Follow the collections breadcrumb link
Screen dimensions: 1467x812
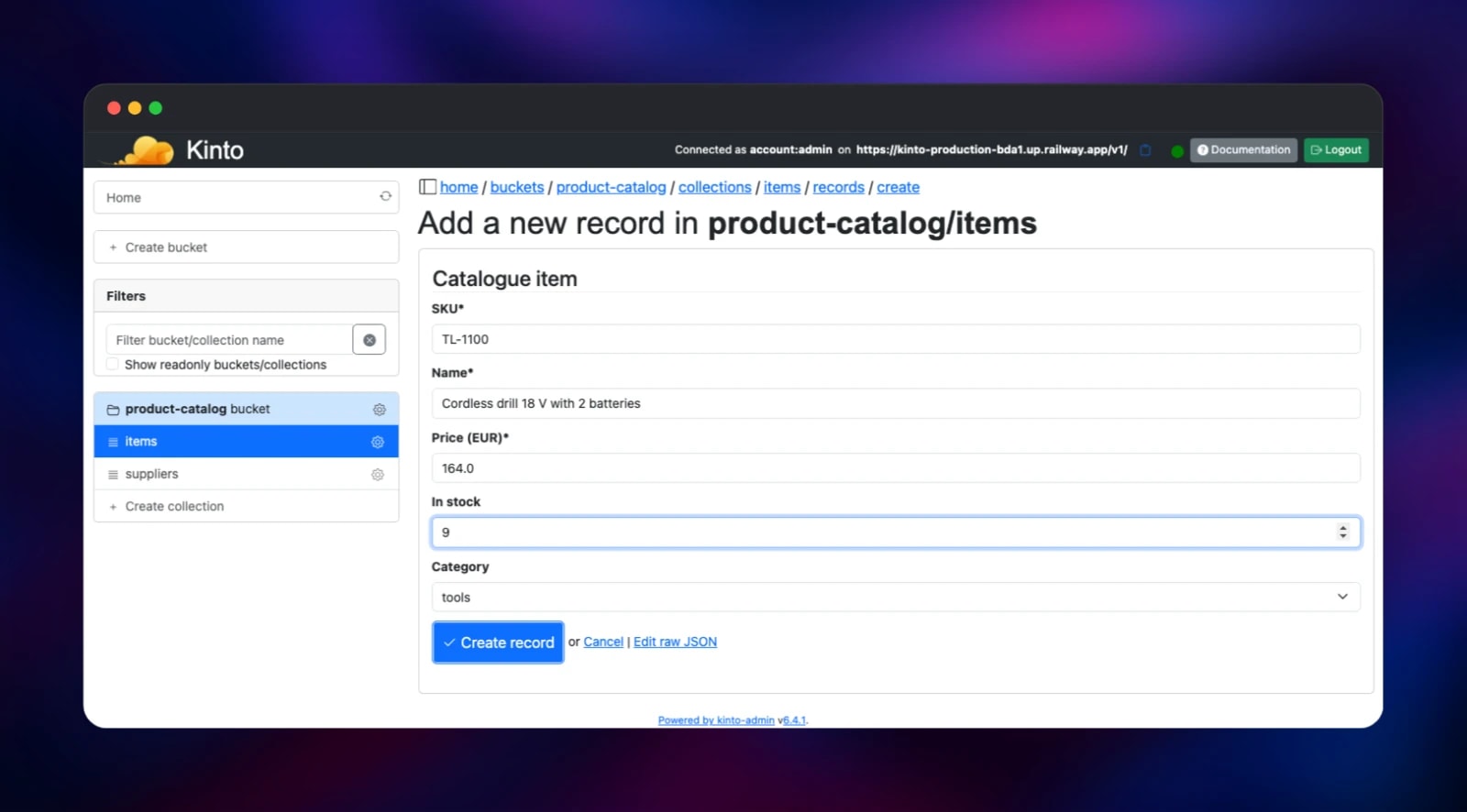(x=714, y=187)
